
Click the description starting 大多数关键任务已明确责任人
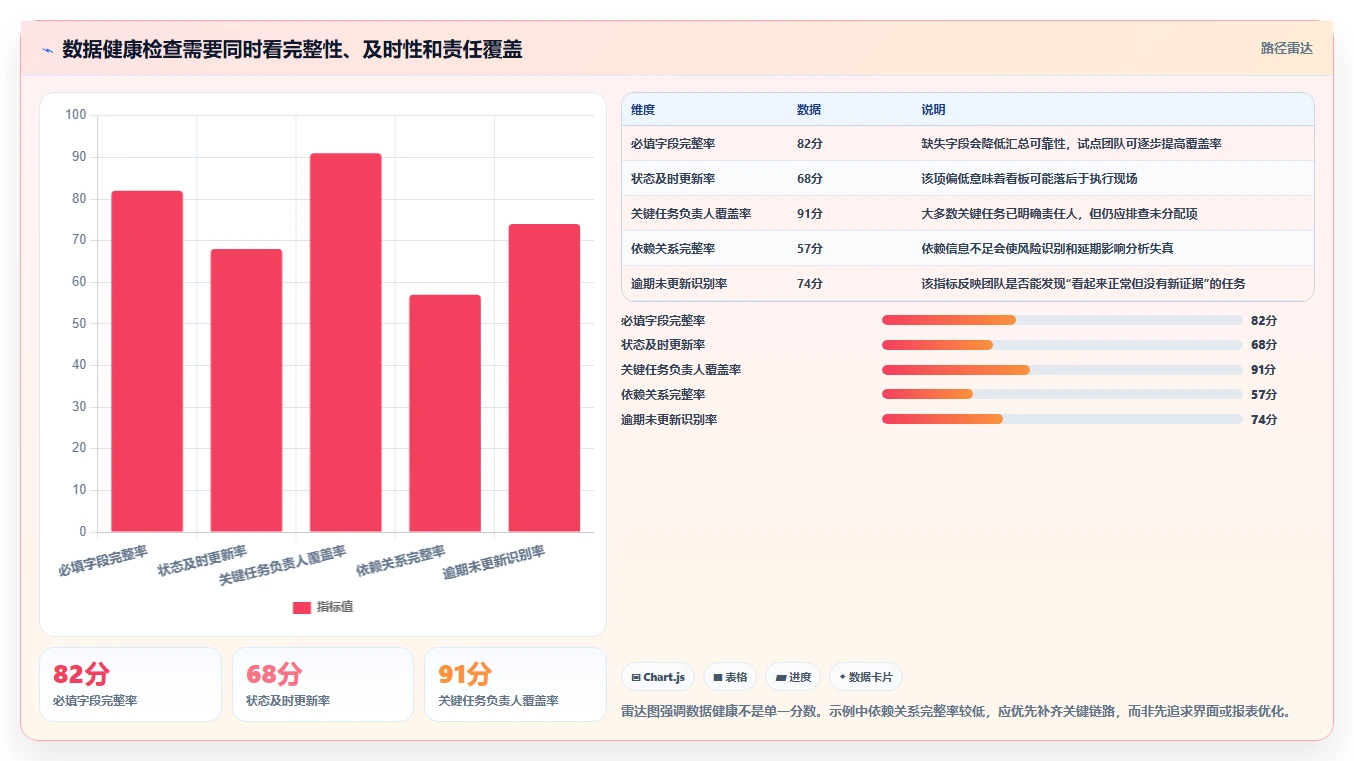[x=1059, y=214]
